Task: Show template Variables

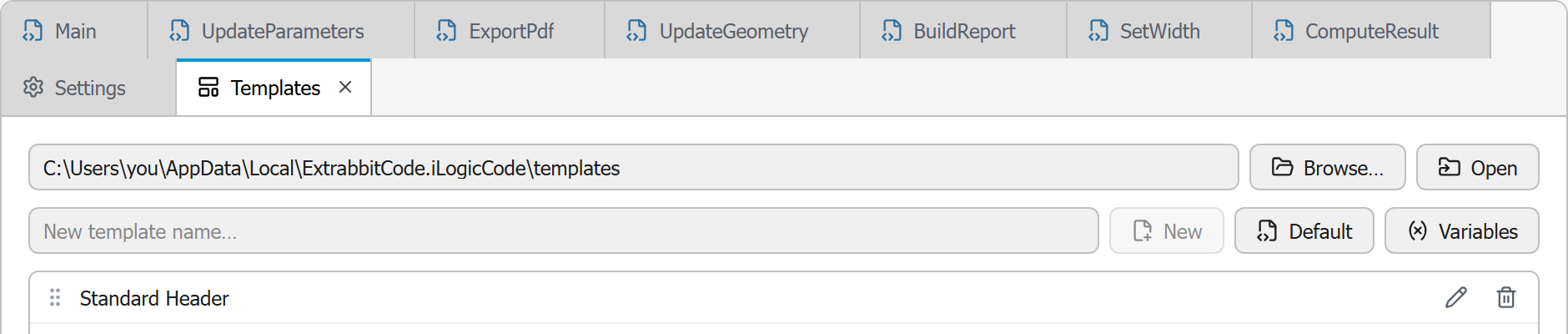Action: [1462, 230]
